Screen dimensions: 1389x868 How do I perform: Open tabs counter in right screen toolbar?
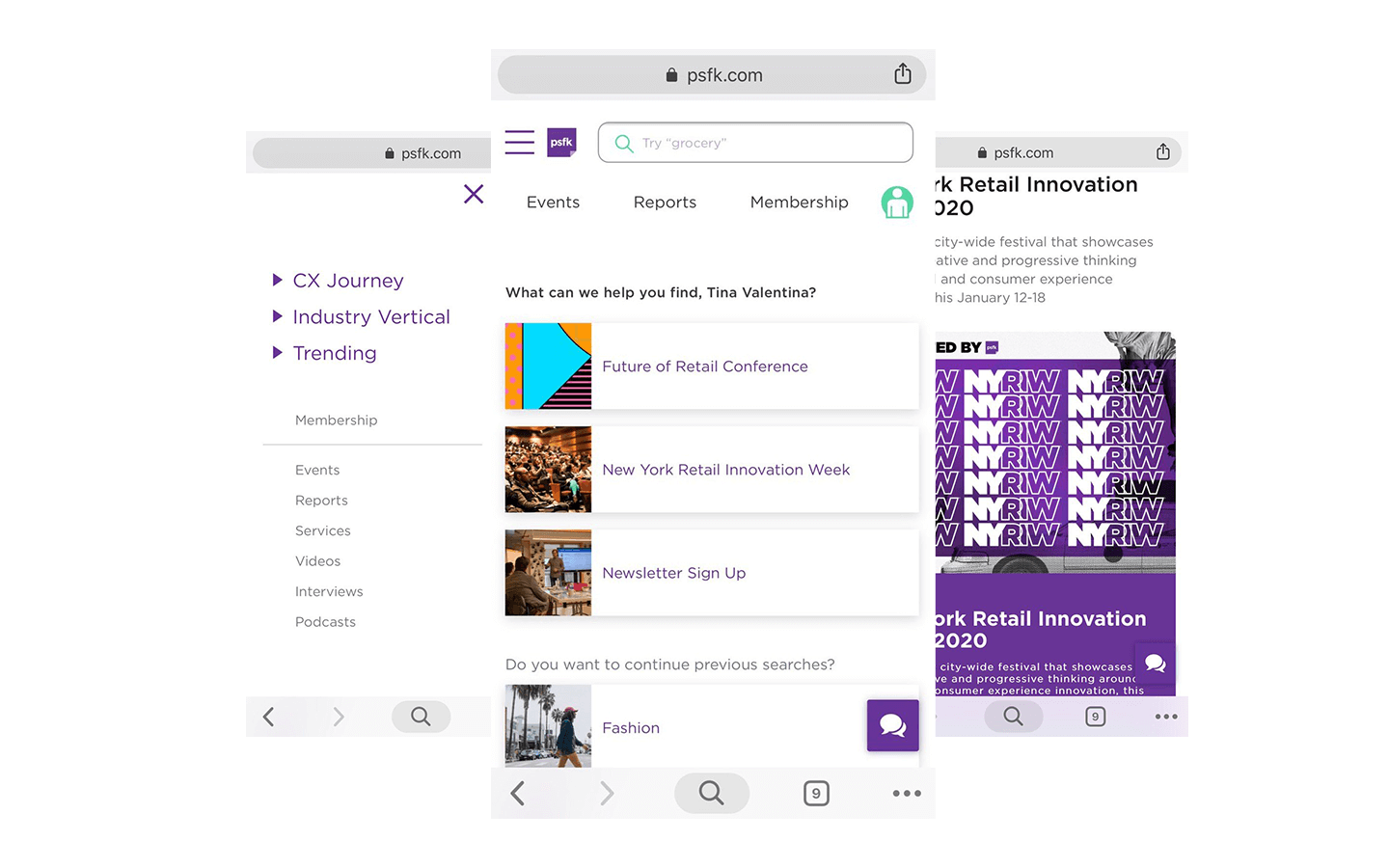pyautogui.click(x=1095, y=717)
